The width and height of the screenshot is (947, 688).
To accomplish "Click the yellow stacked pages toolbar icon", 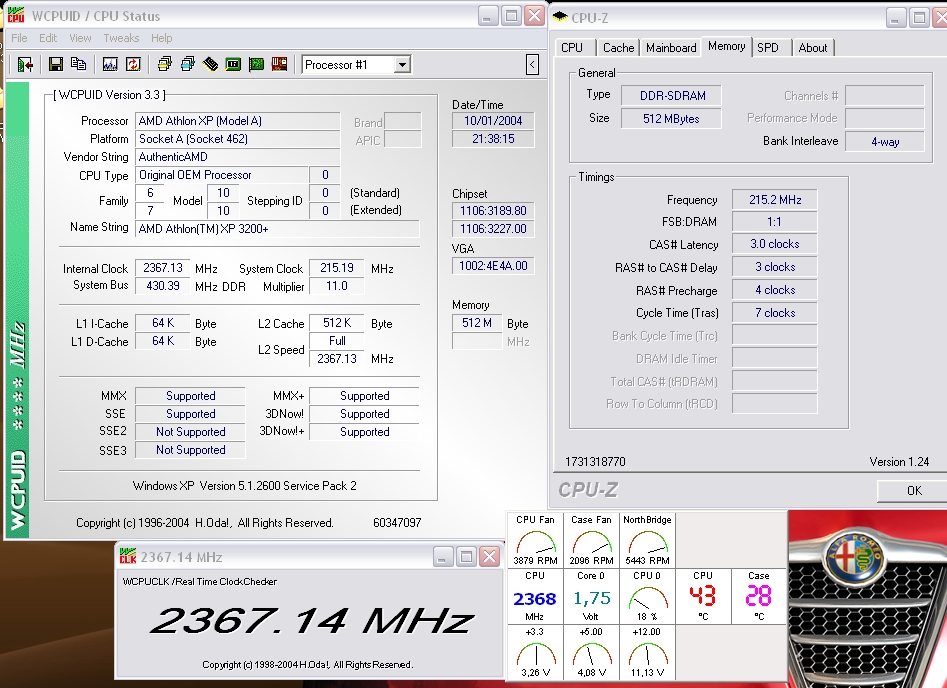I will 165,64.
